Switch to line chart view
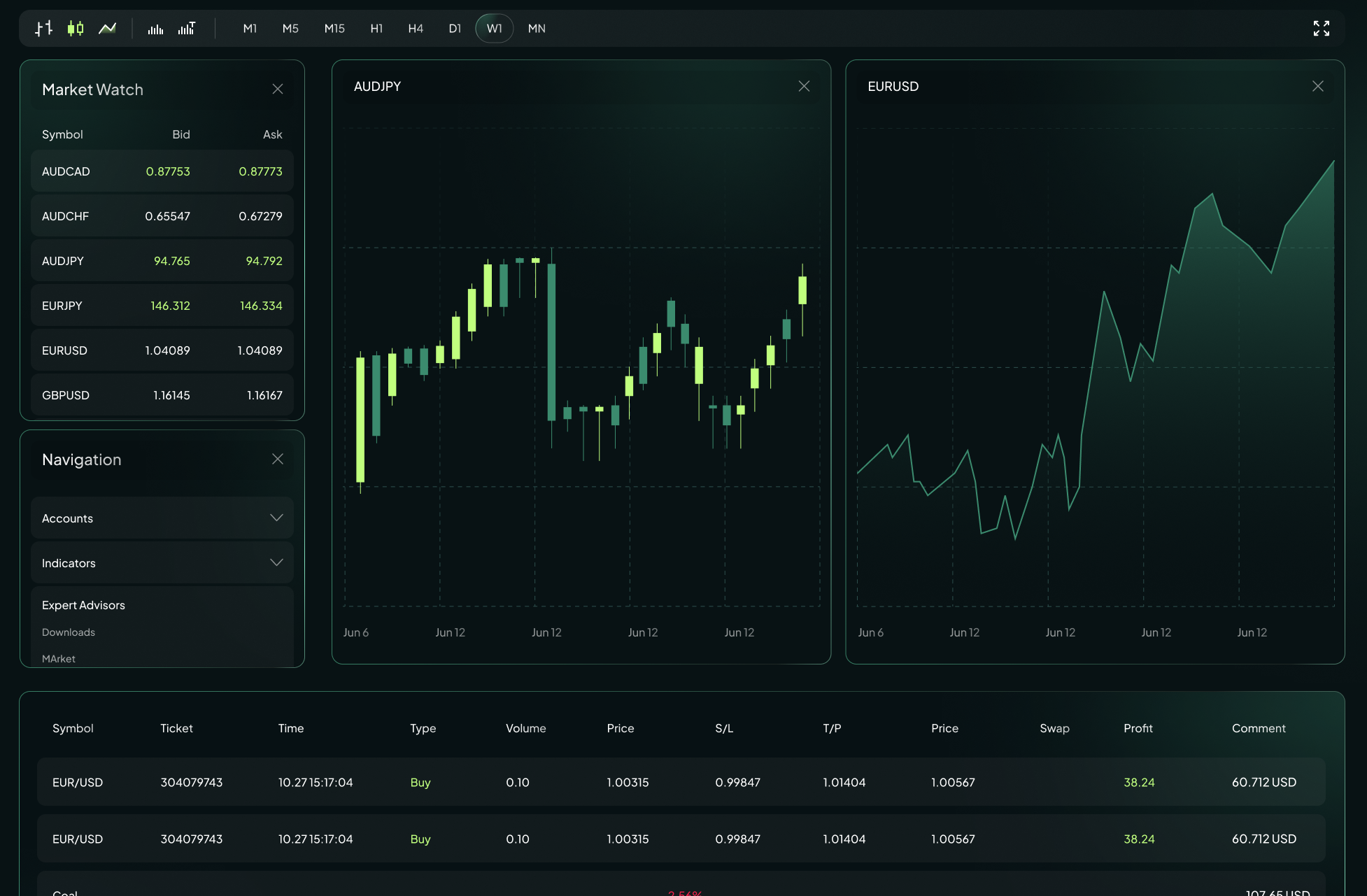Screen dimensions: 1367x896 (107, 29)
